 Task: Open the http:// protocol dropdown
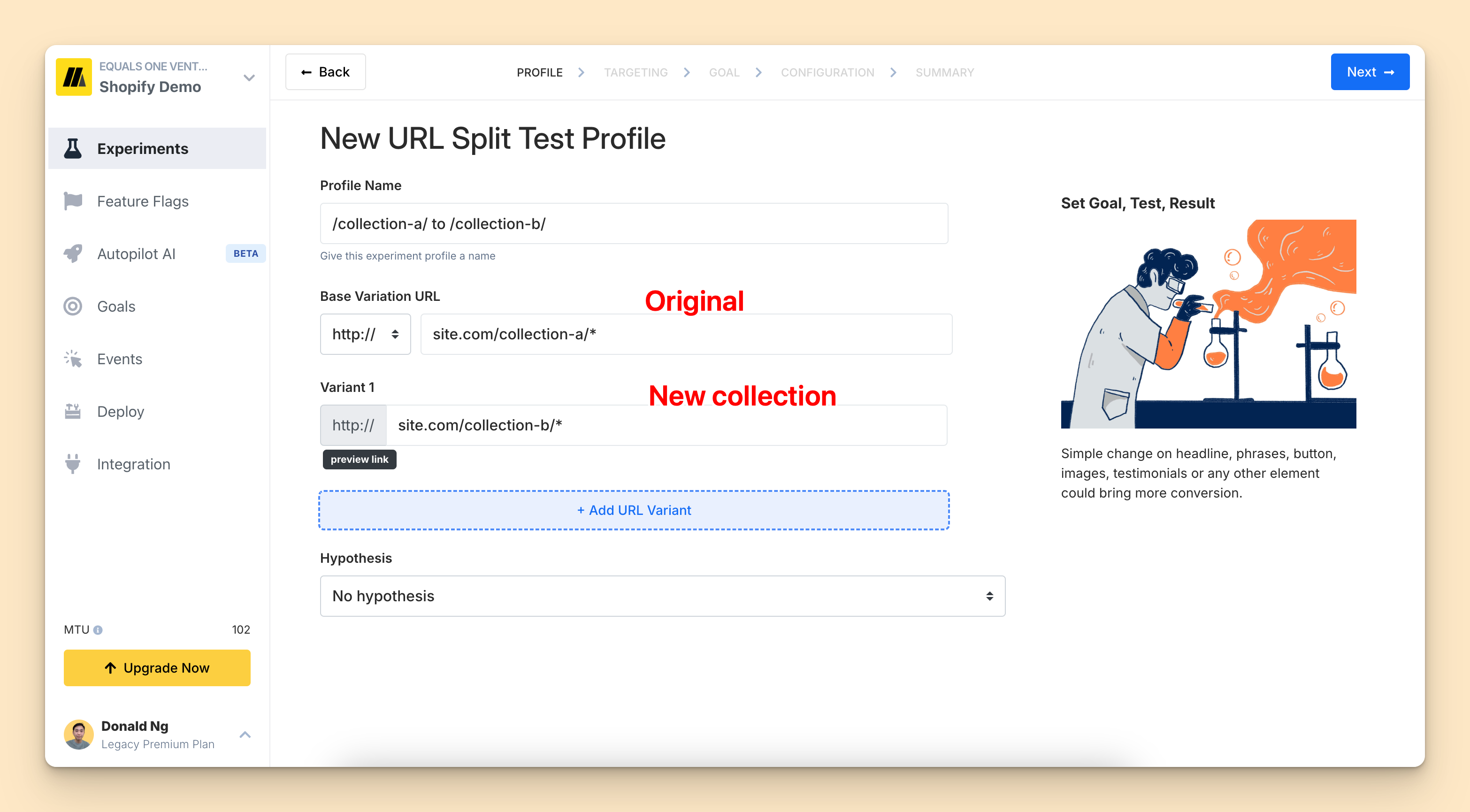[365, 334]
